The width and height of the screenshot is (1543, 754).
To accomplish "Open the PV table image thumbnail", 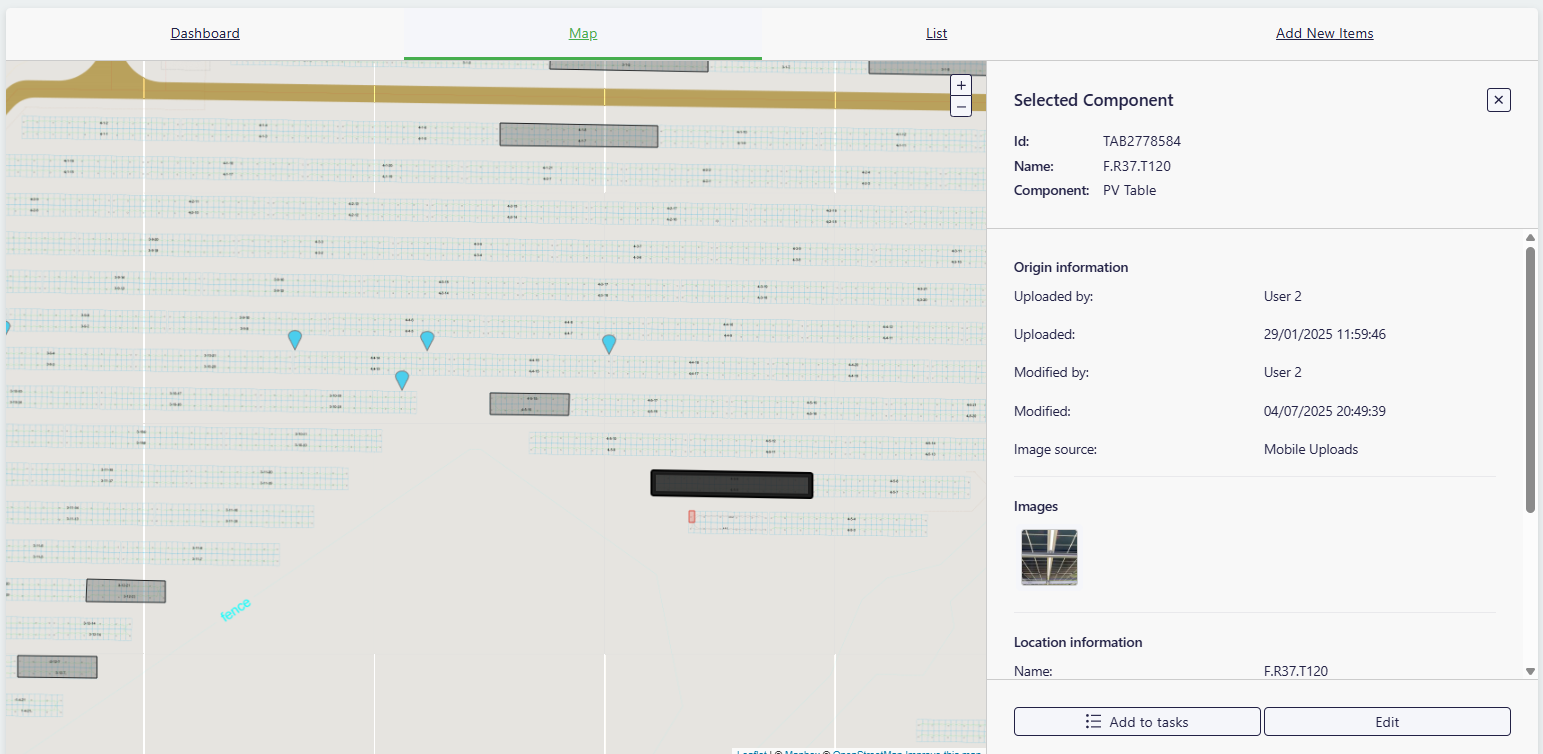I will pyautogui.click(x=1049, y=557).
